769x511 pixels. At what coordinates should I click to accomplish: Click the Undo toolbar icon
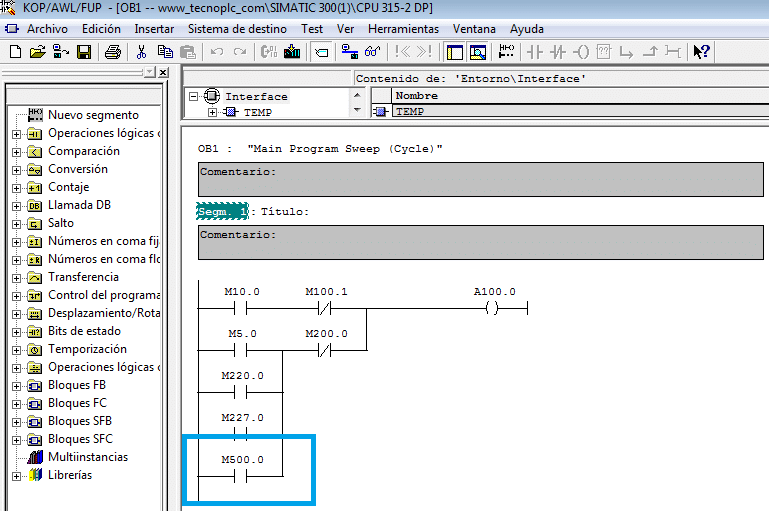click(x=217, y=51)
